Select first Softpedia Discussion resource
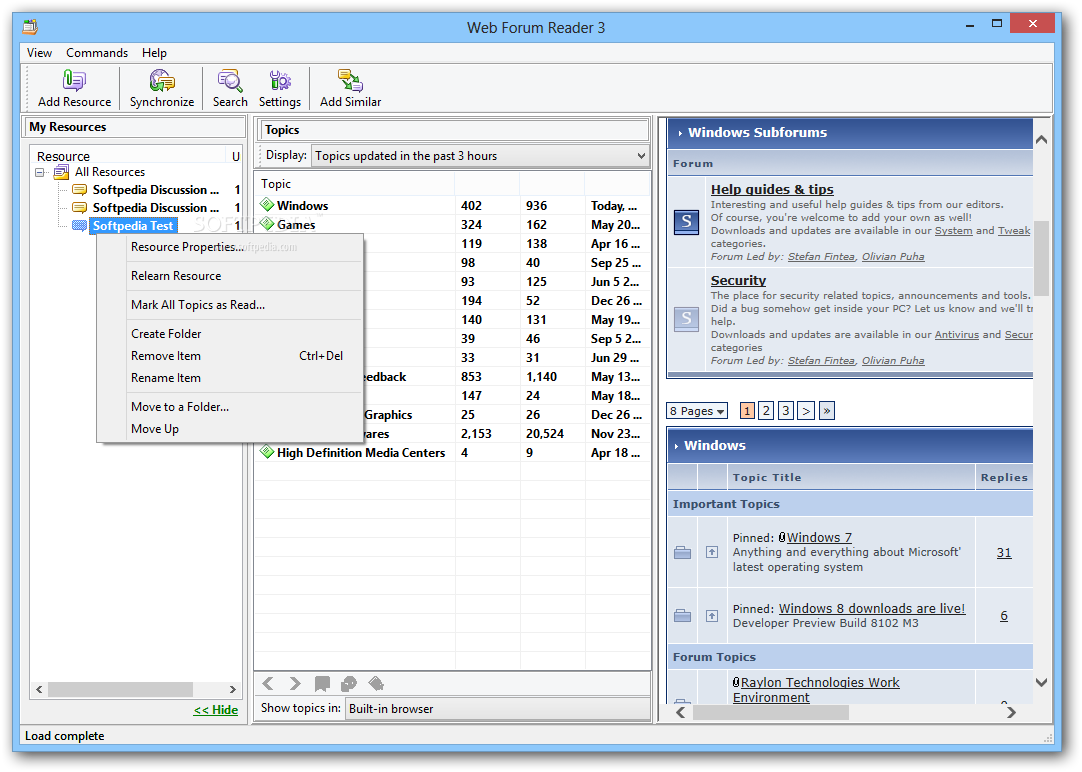Screen dimensions: 1082x772 [156, 190]
